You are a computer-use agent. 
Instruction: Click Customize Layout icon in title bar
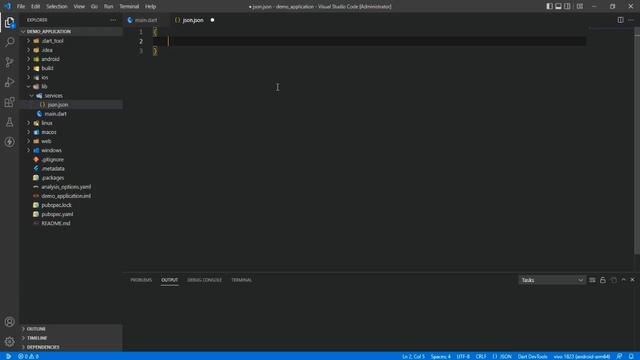580,7
